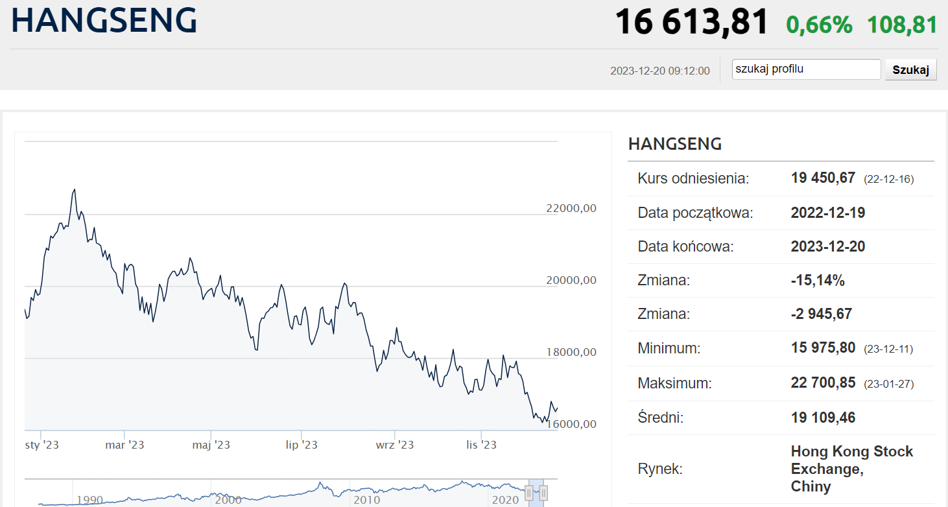Click the HANGSENG page title at top
948x507 pixels.
[x=105, y=20]
